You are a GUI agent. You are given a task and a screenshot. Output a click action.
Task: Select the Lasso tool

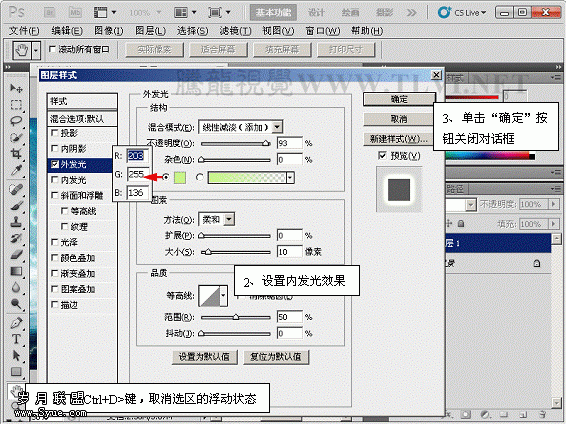tap(16, 121)
